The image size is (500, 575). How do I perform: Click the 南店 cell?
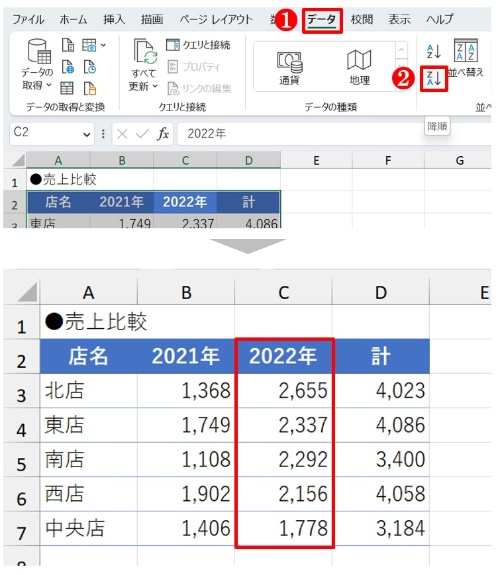pos(89,460)
